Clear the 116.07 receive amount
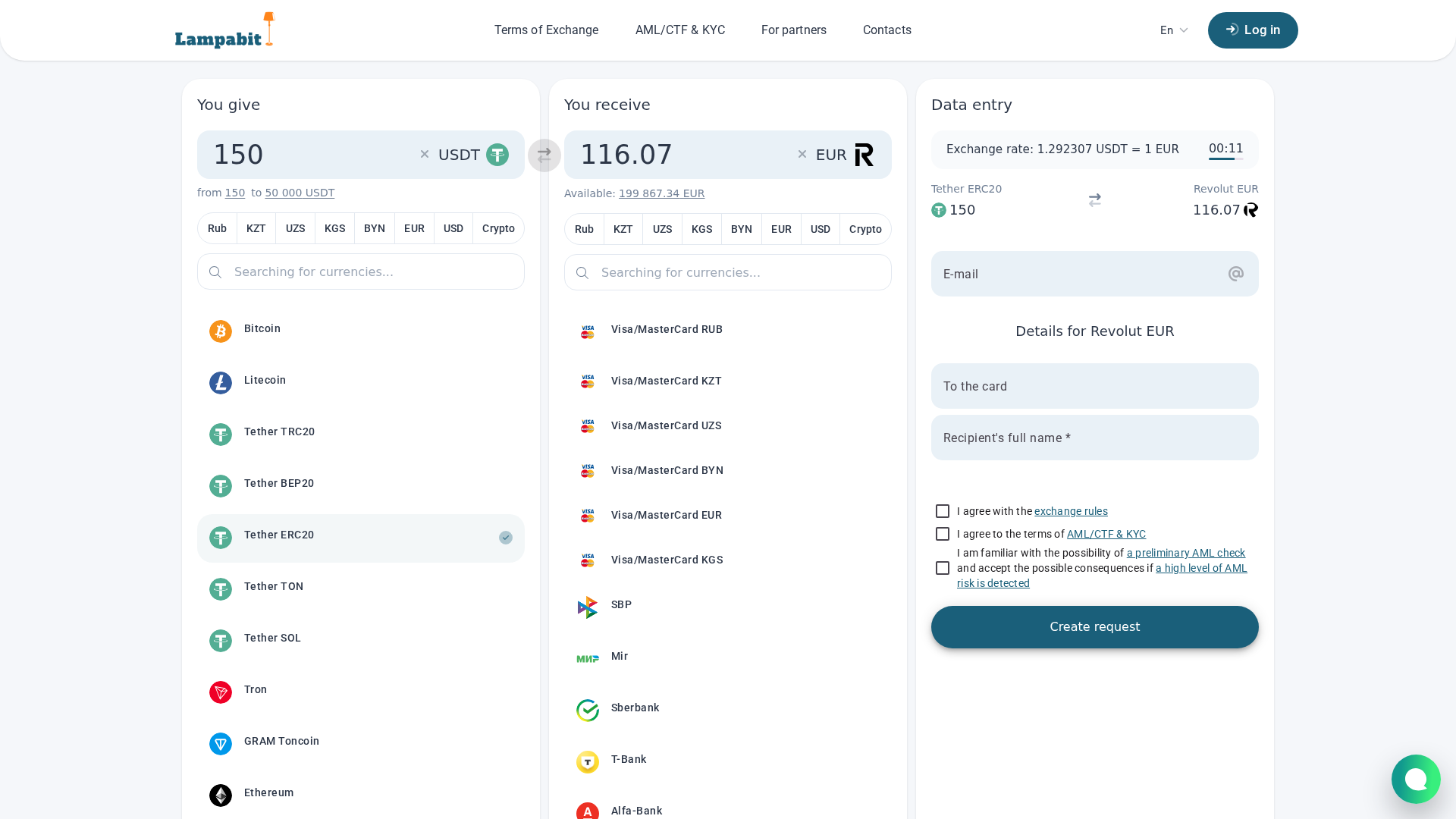This screenshot has width=1456, height=819. 802,154
